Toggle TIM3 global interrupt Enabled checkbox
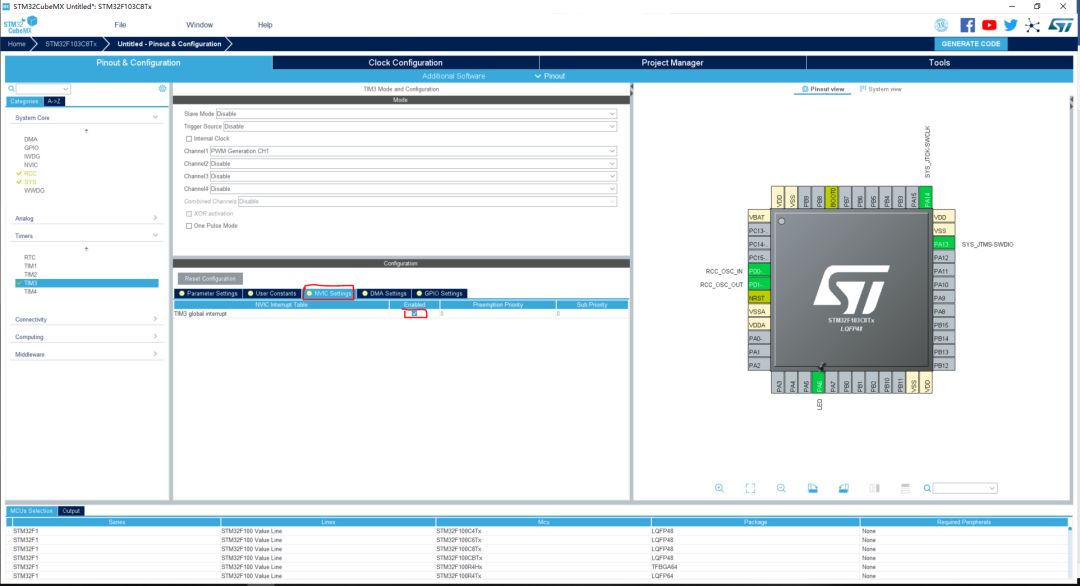The width and height of the screenshot is (1080, 586). (415, 314)
